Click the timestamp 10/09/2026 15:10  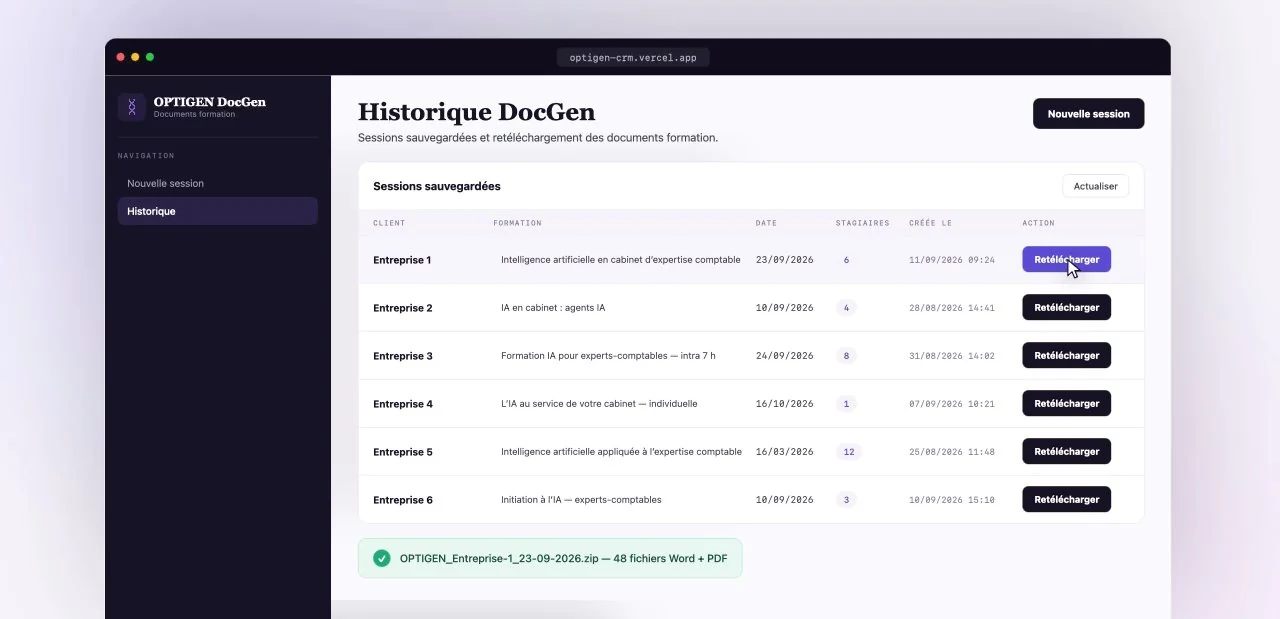(x=952, y=500)
